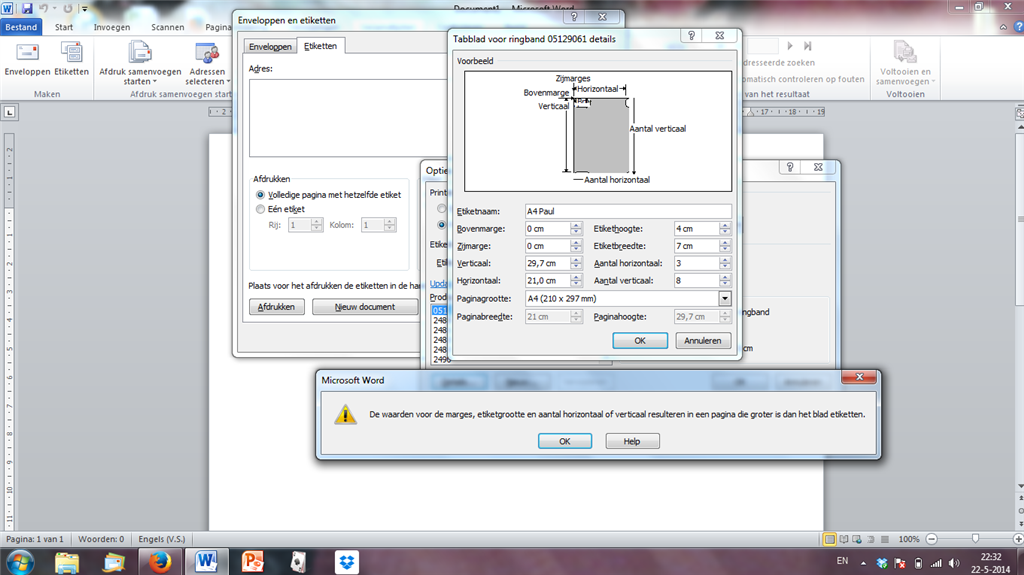Close the Microsoft Word warning dialog
The width and height of the screenshot is (1024, 575).
[x=859, y=377]
